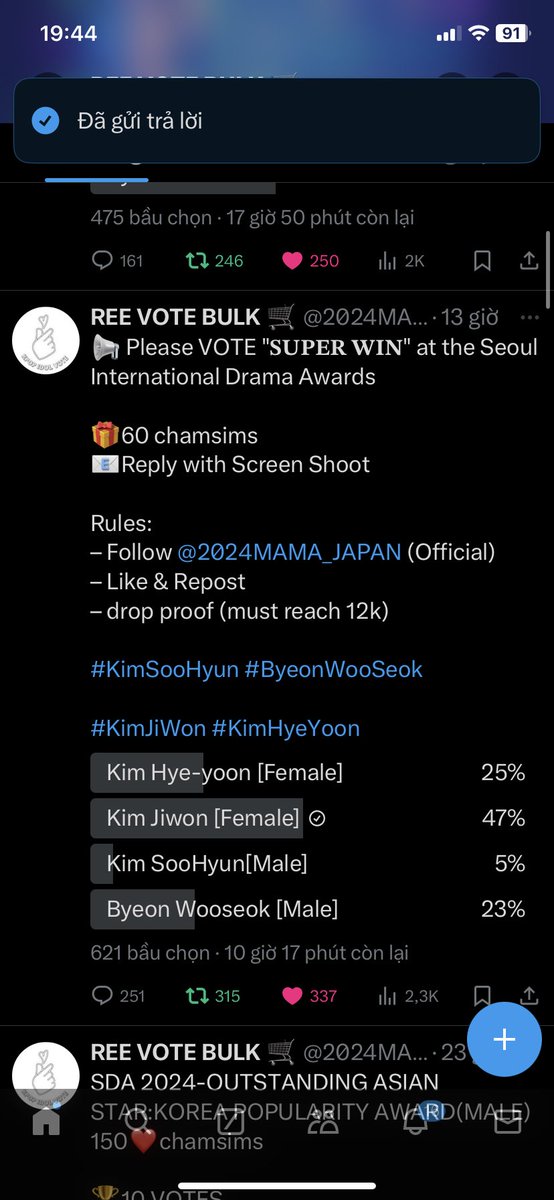This screenshot has width=554, height=1200.
Task: Select poll option Kim Jiwon [Female]
Action: point(308,818)
